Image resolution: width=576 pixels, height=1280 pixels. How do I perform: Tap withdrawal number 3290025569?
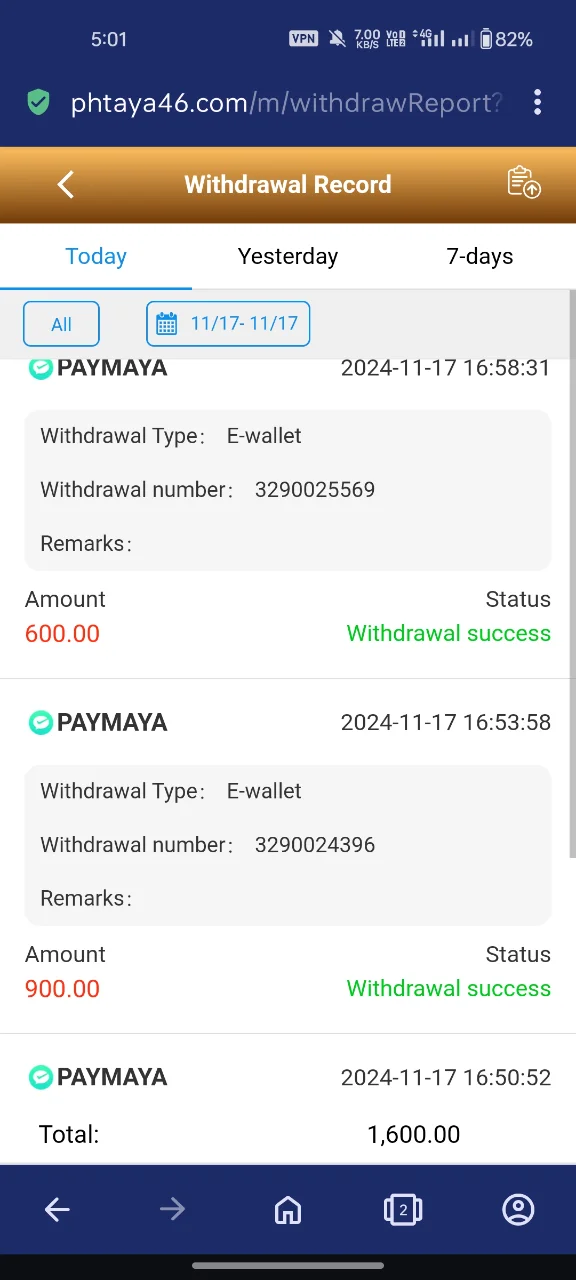(x=315, y=490)
